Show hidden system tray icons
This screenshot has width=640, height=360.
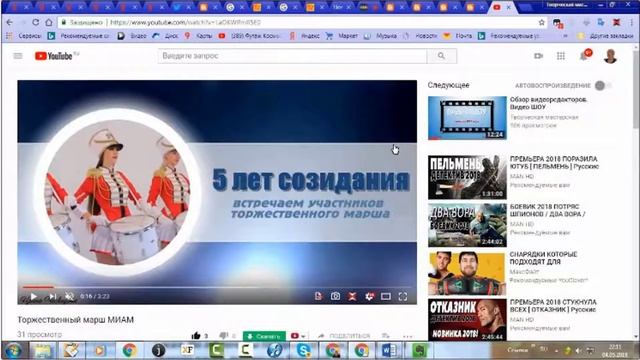click(556, 351)
